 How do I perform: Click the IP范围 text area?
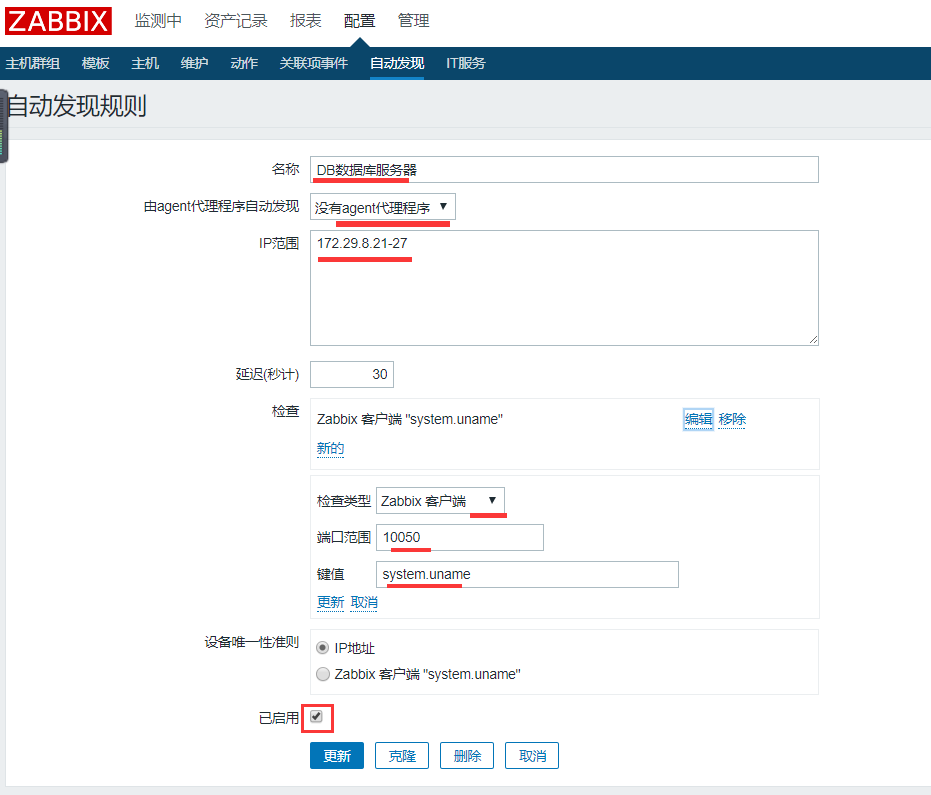[564, 288]
